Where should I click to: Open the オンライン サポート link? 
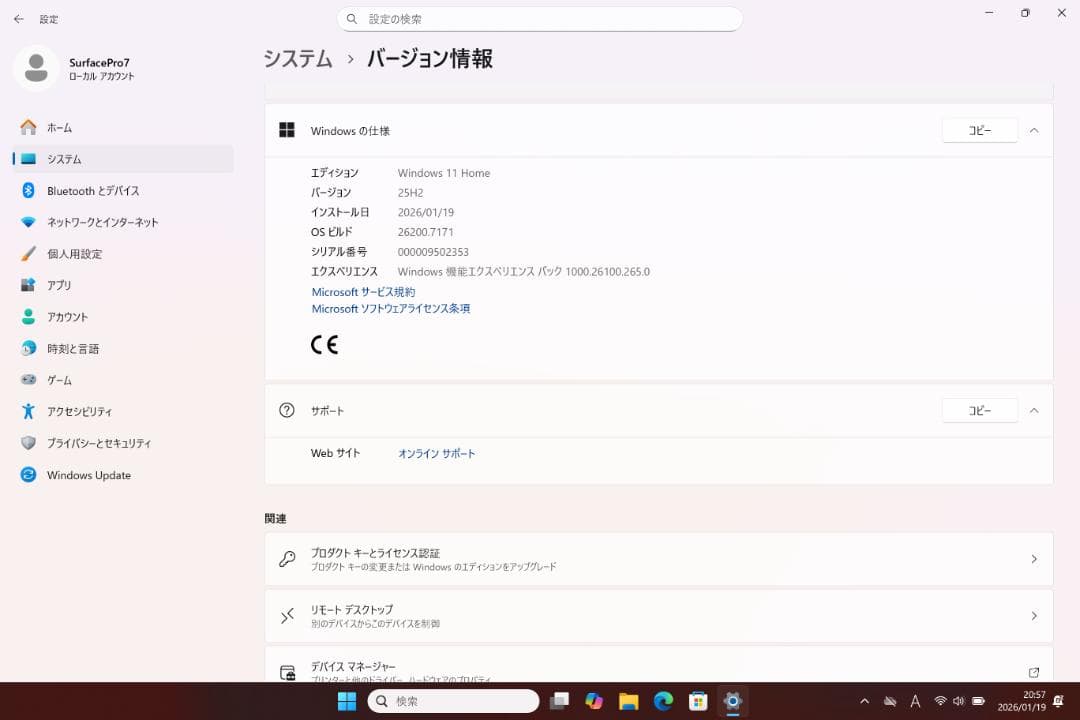point(436,453)
